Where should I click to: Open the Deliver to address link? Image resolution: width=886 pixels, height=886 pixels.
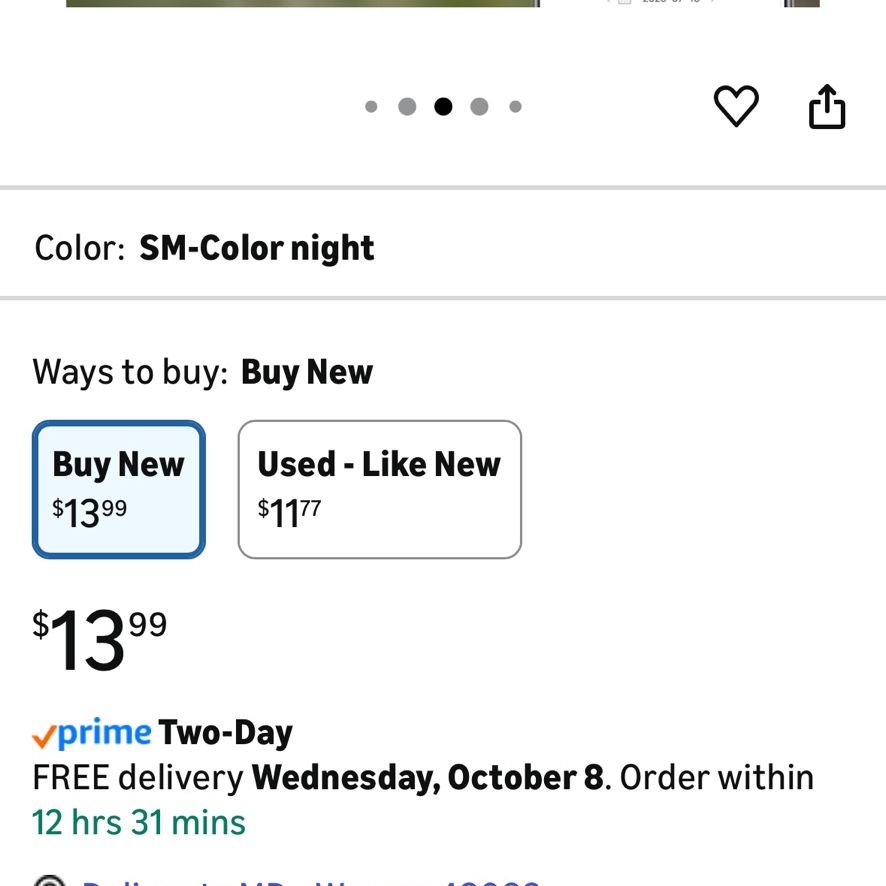pos(311,881)
